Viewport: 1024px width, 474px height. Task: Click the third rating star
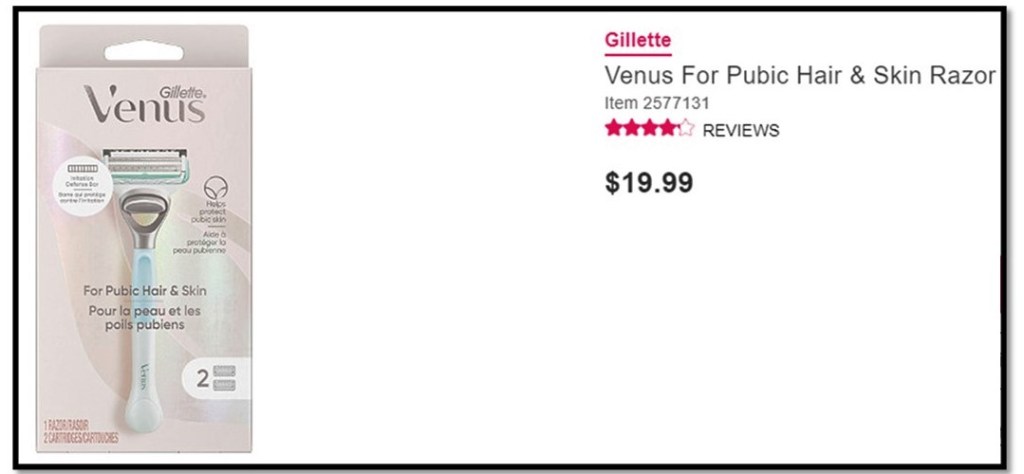pyautogui.click(x=648, y=129)
